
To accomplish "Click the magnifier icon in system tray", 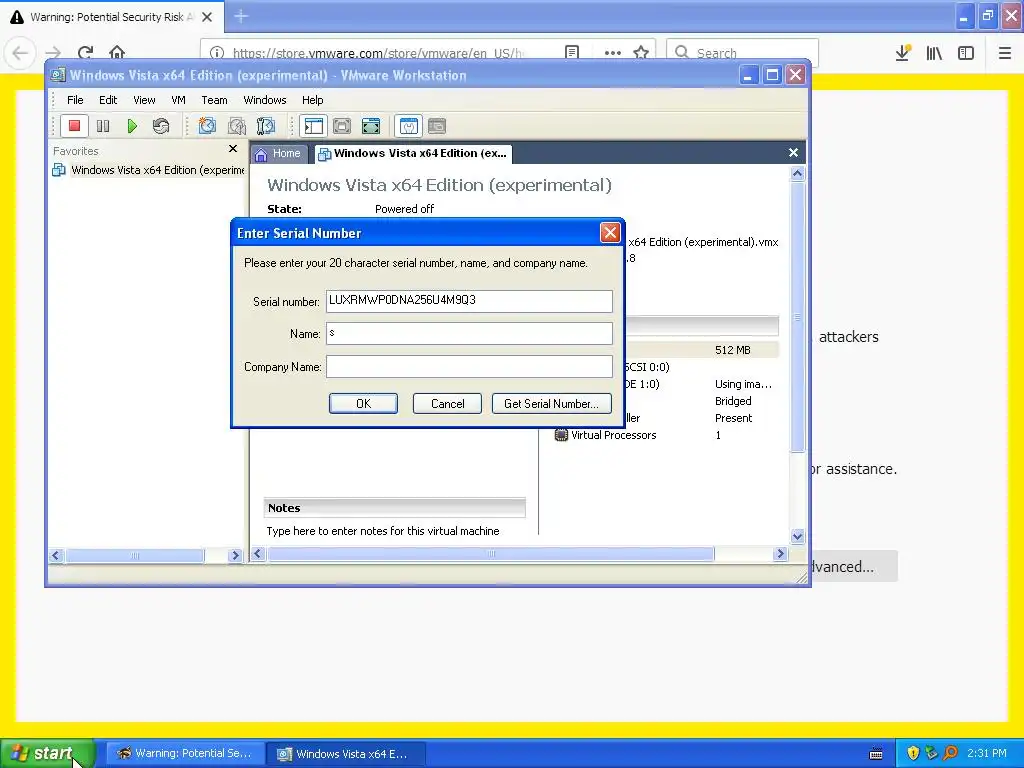I will [950, 753].
